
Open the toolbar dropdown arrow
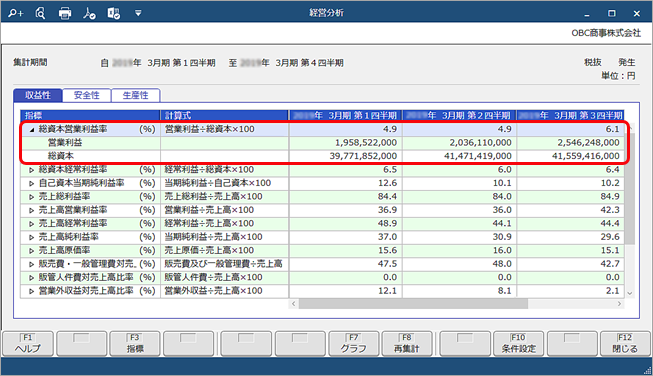click(138, 13)
